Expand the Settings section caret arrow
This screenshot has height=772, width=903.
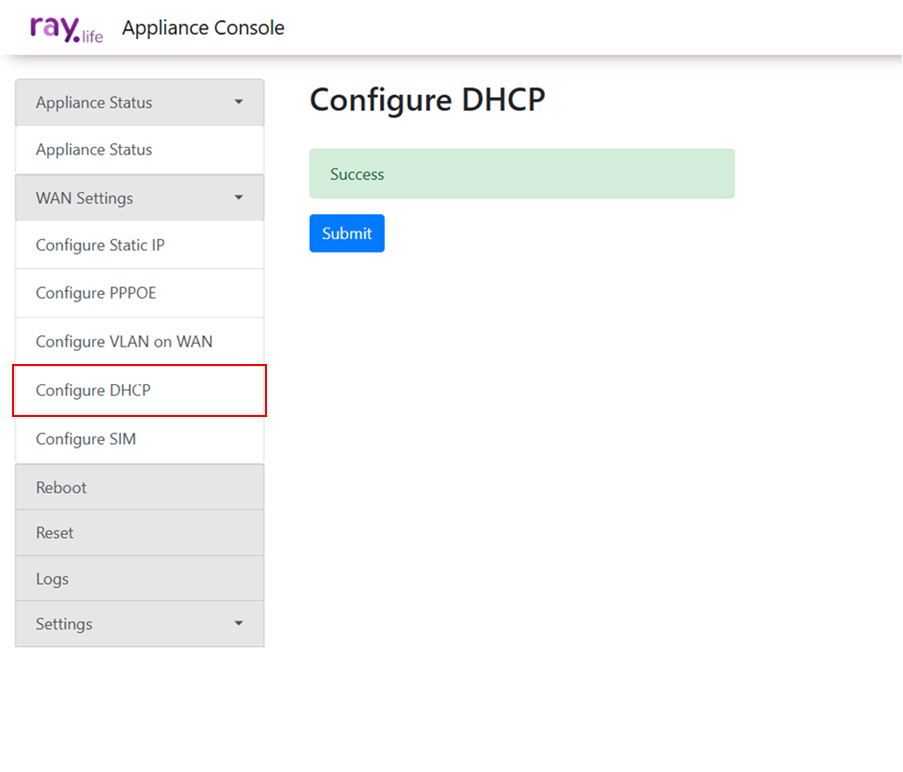tap(238, 624)
